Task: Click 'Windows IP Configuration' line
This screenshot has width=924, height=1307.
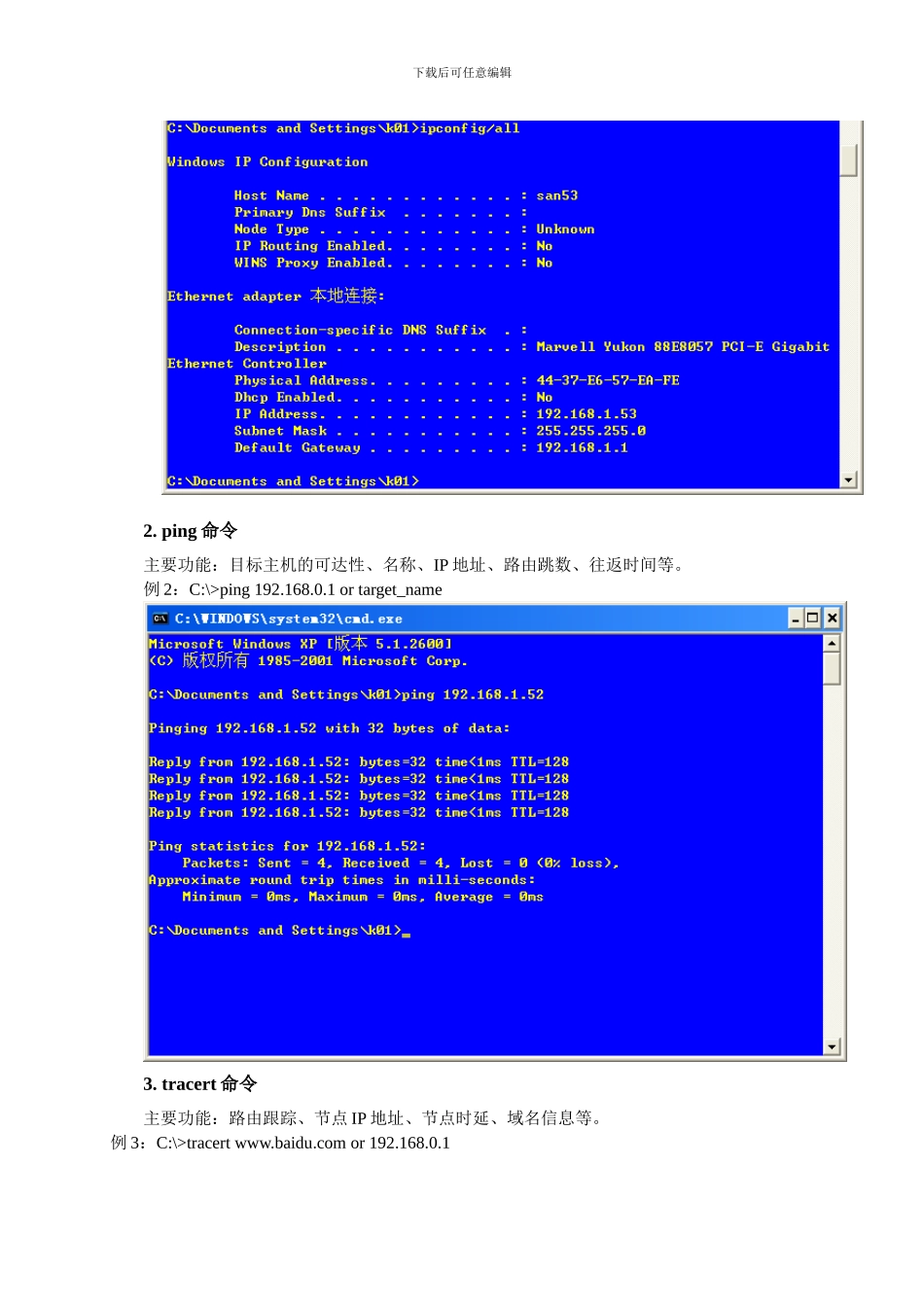Action: click(x=267, y=162)
